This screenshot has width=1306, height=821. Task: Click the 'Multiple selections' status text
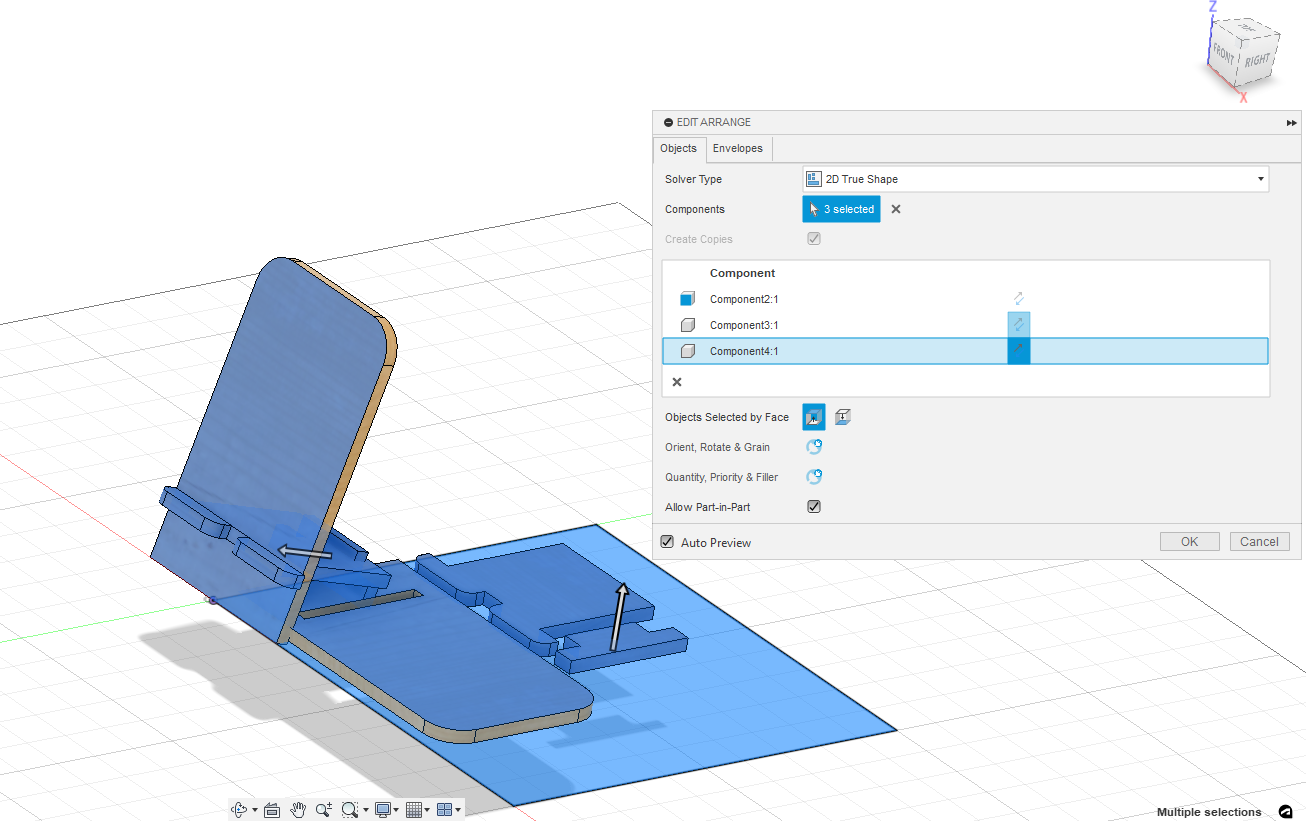[x=1209, y=812]
